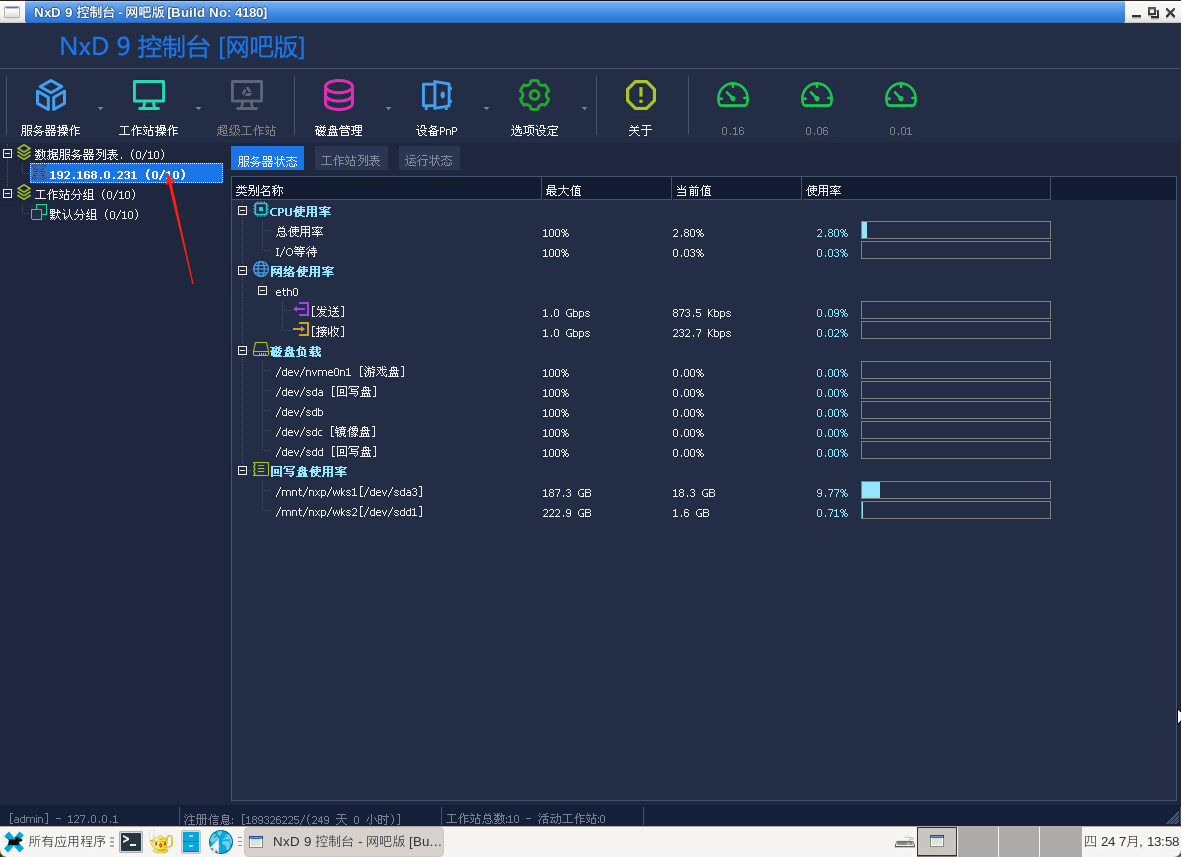The image size is (1181, 857).
Task: Click the NxD 9 控制台 taskbar button
Action: (x=344, y=841)
